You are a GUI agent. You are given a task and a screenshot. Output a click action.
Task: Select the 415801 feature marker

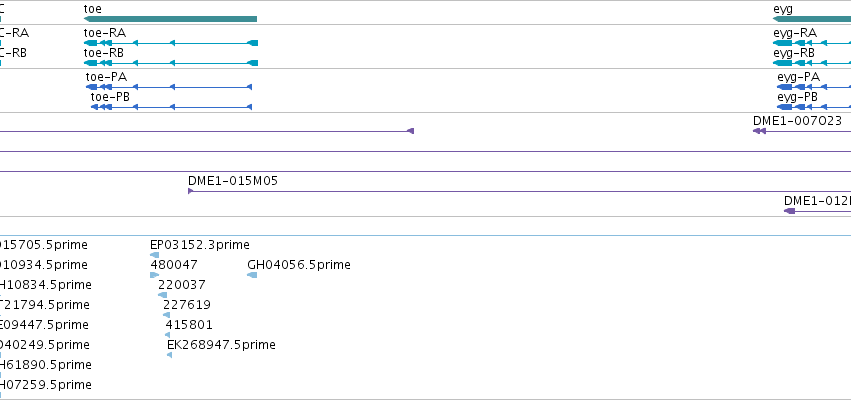[x=169, y=335]
